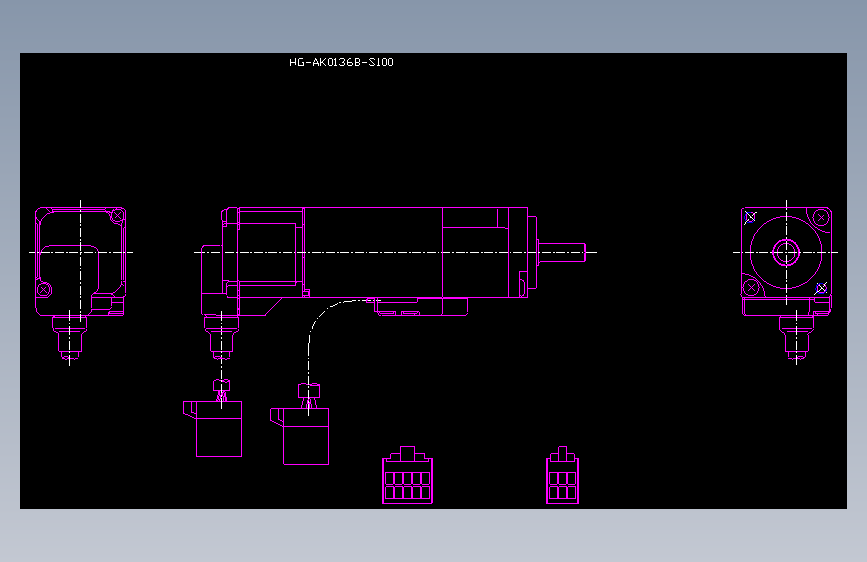Image resolution: width=867 pixels, height=562 pixels.
Task: Click the top-left mounting hole on front flange
Action: click(750, 217)
